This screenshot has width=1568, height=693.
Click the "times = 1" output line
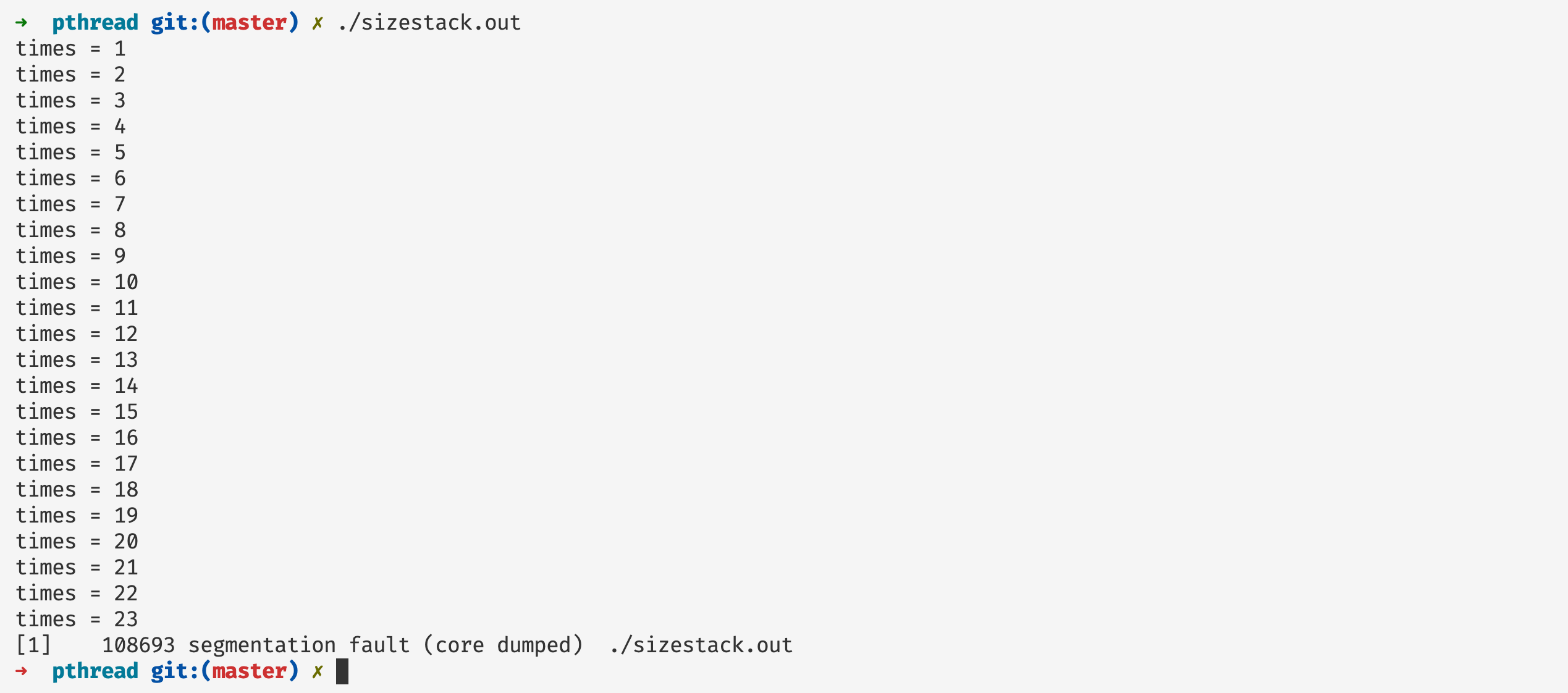point(70,49)
